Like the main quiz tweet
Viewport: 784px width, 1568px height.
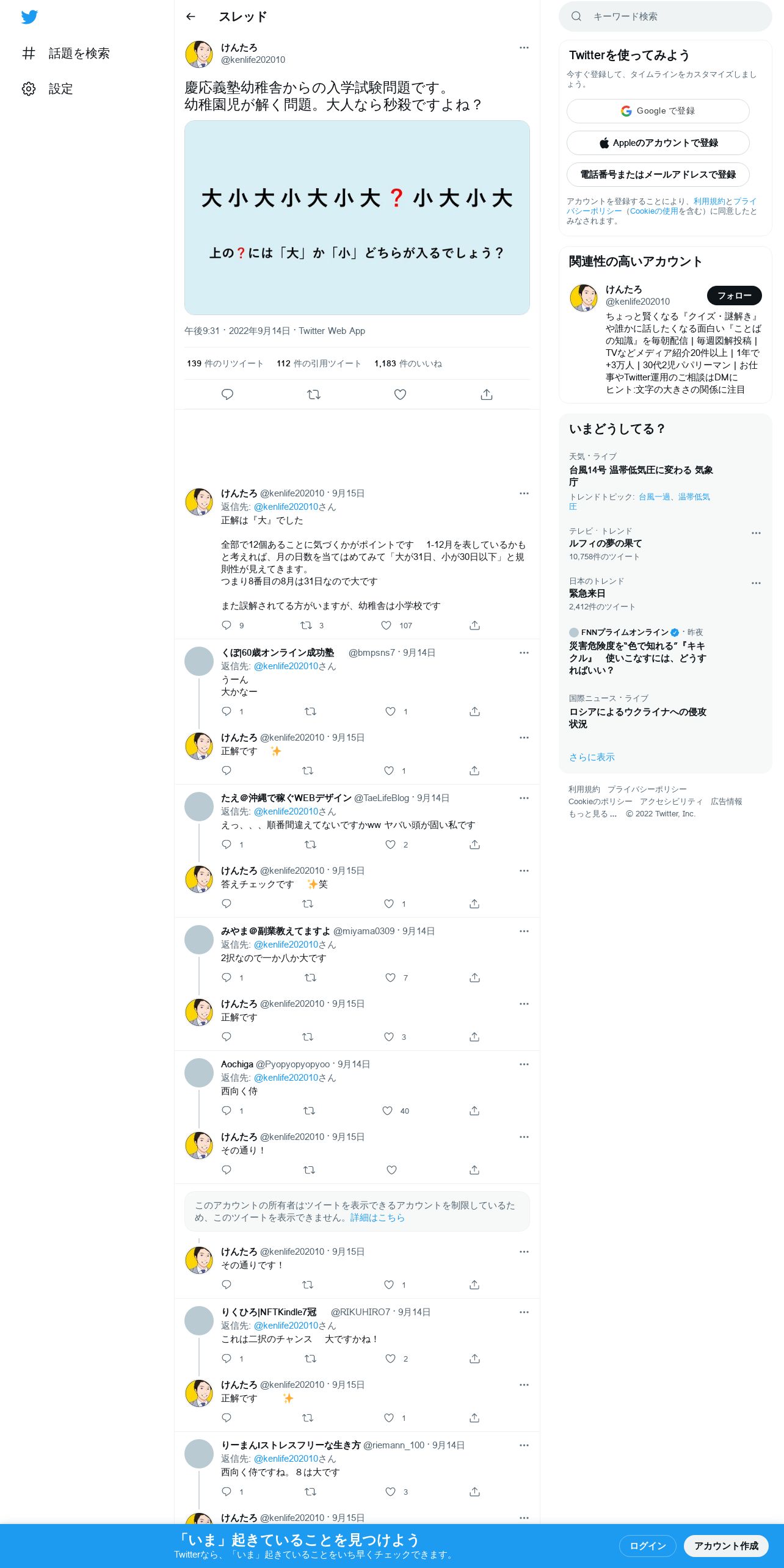pos(400,394)
